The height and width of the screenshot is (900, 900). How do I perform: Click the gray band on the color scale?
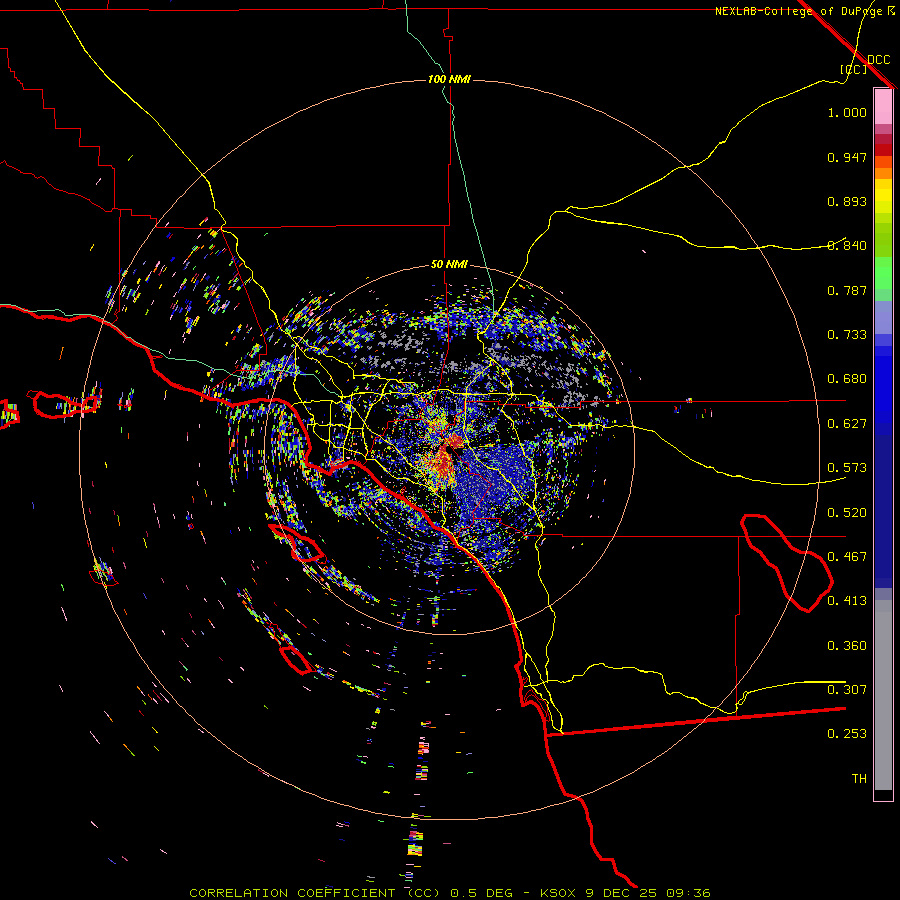tap(883, 695)
